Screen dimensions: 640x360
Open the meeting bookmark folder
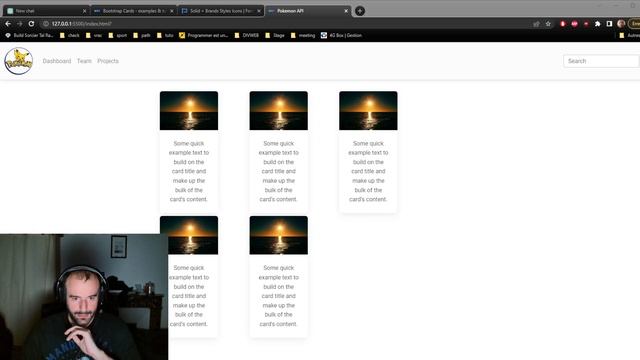[303, 36]
